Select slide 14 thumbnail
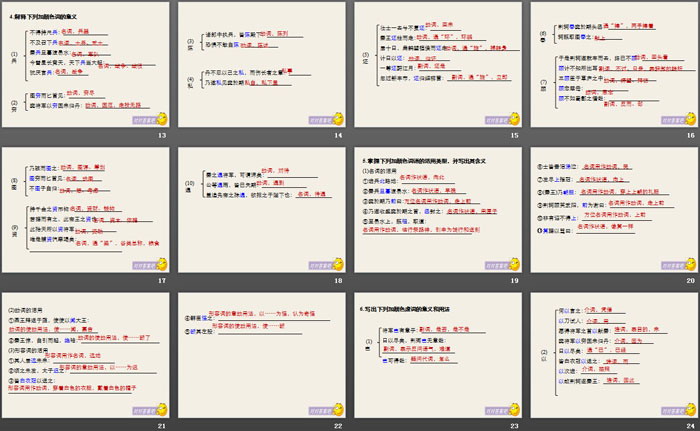The image size is (700, 431). [x=262, y=65]
